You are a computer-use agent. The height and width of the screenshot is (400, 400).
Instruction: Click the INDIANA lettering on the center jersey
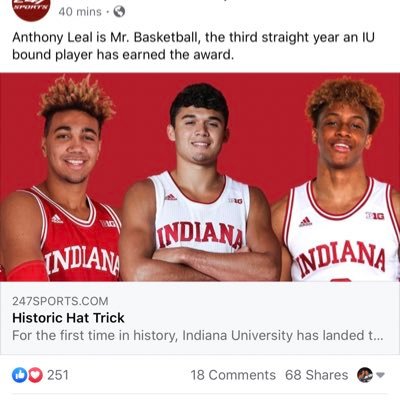(x=199, y=235)
